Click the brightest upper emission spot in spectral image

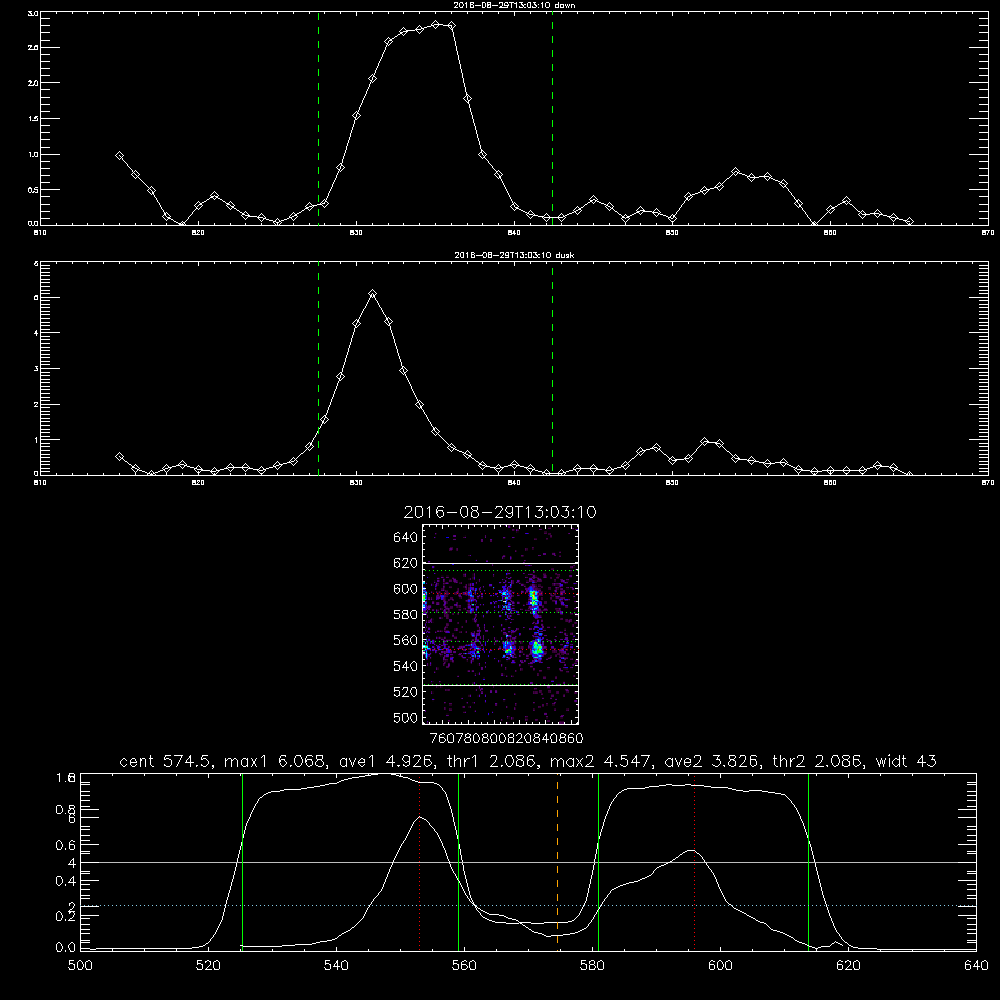click(534, 599)
